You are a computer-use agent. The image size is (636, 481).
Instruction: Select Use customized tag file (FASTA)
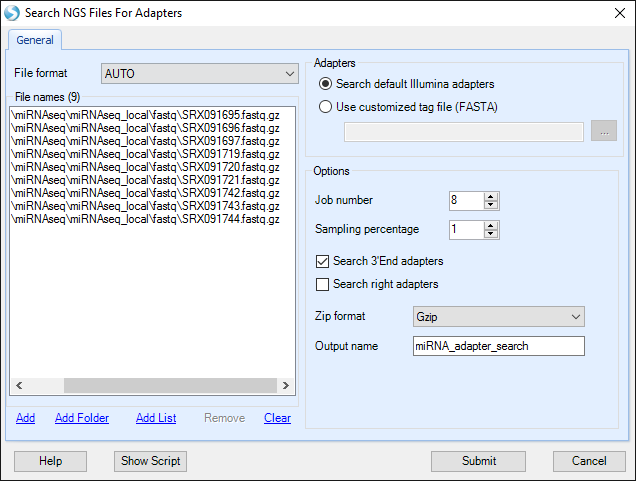[x=325, y=107]
